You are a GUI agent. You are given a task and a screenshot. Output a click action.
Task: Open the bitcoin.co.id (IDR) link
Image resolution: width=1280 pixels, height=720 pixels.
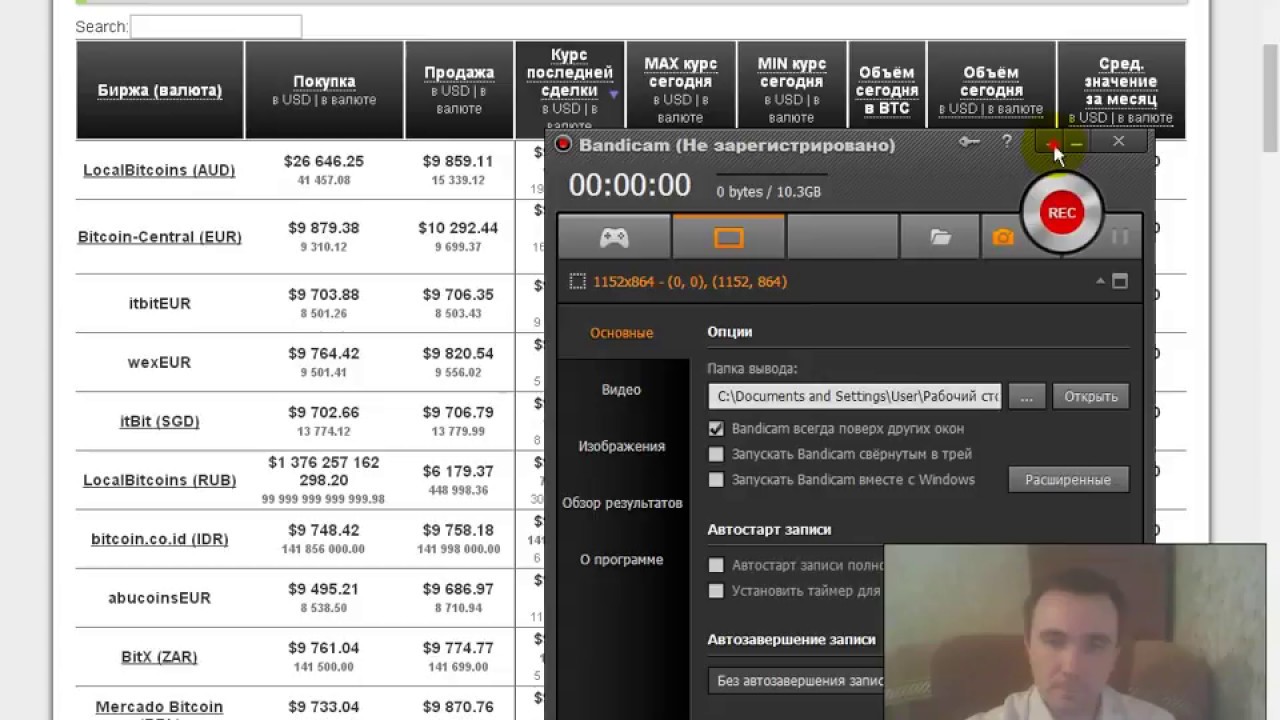(160, 539)
